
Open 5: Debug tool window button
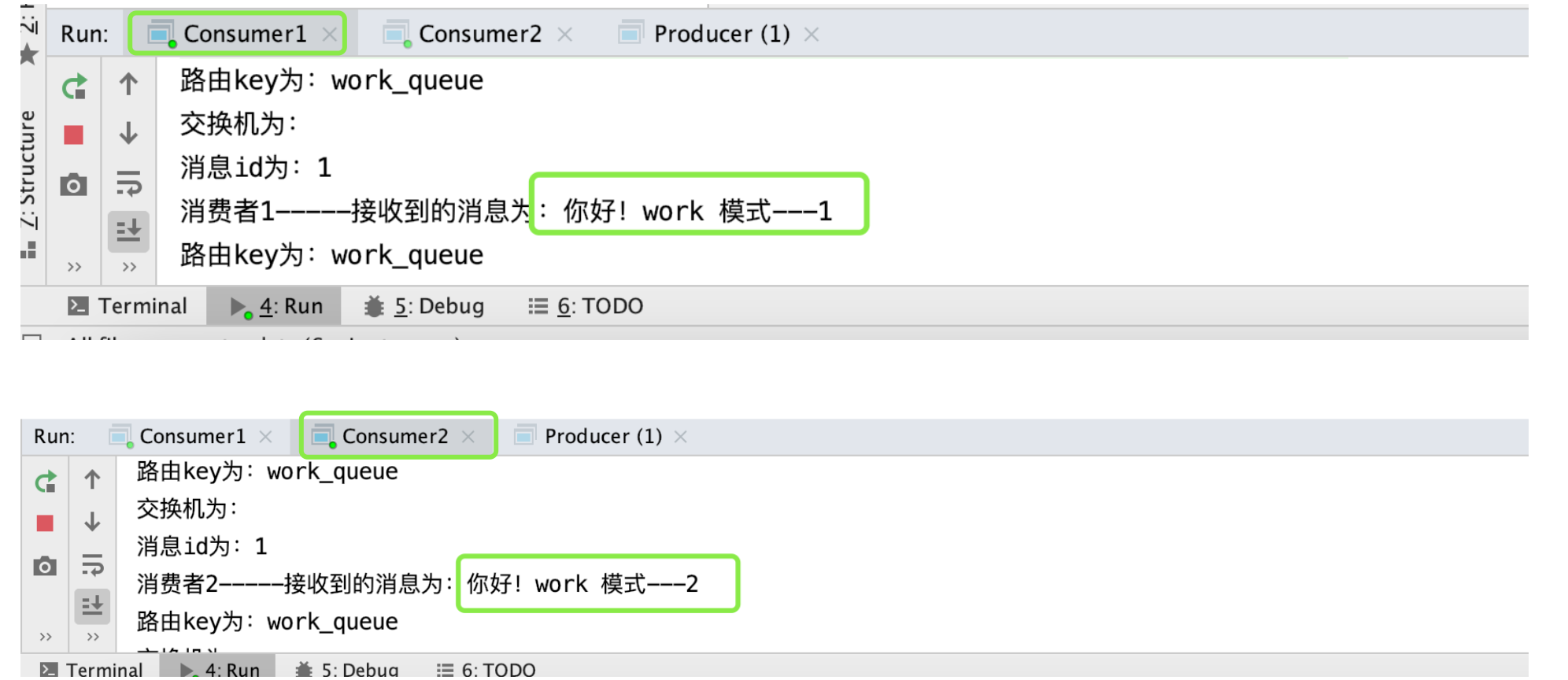click(x=424, y=306)
